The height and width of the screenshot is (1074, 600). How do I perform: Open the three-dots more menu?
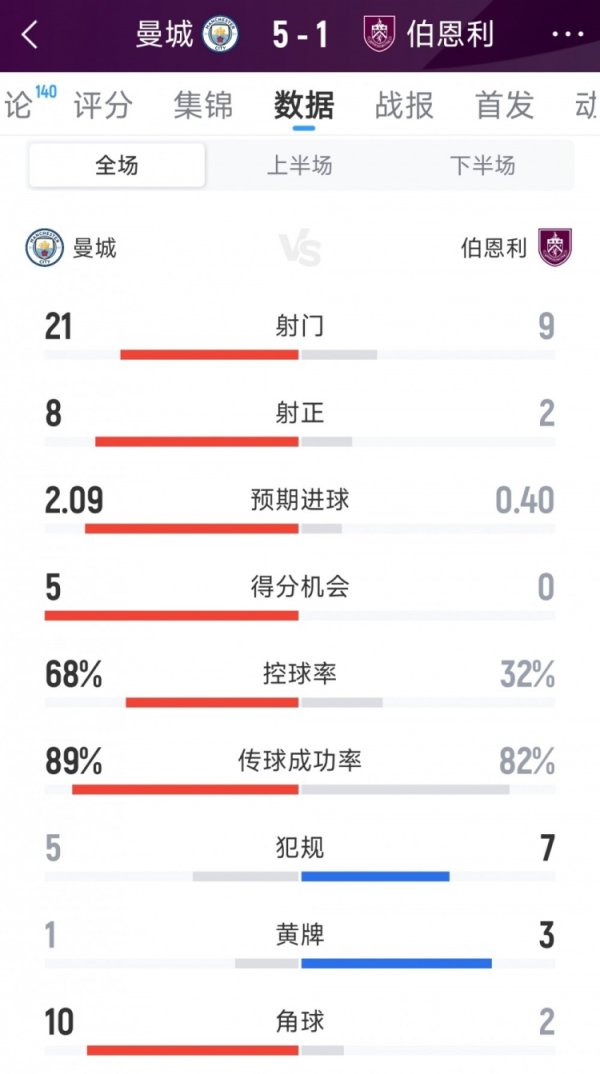(x=567, y=35)
